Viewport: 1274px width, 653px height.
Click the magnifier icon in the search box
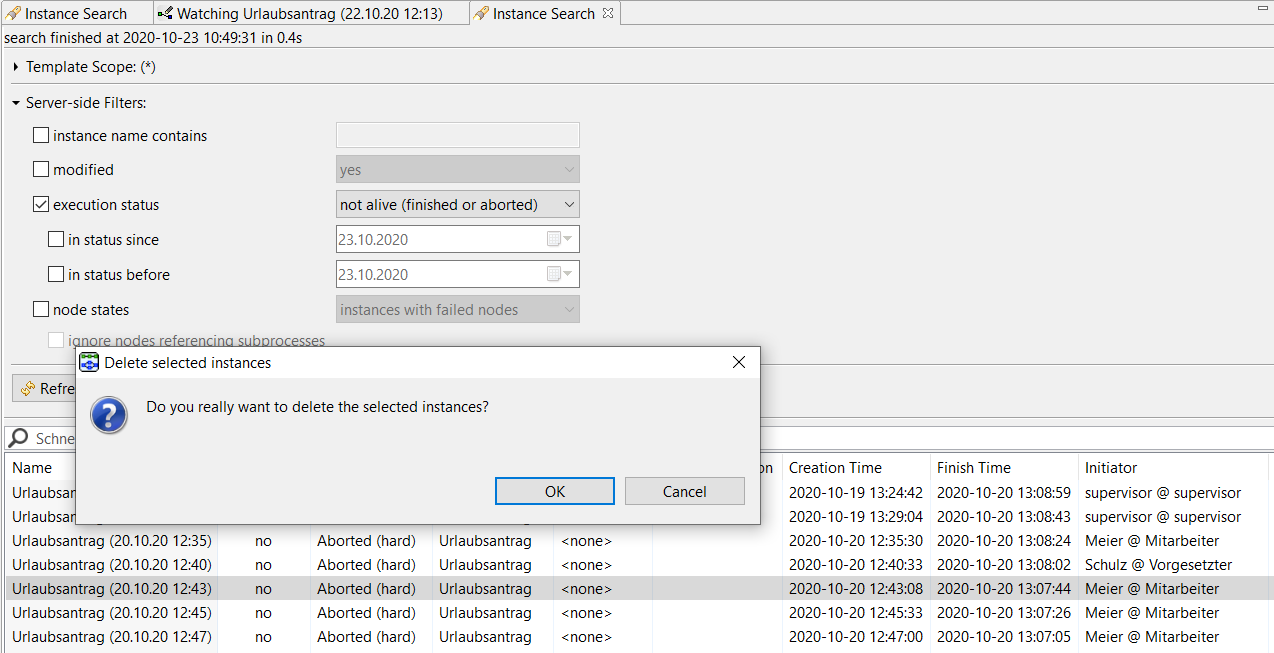pyautogui.click(x=18, y=438)
